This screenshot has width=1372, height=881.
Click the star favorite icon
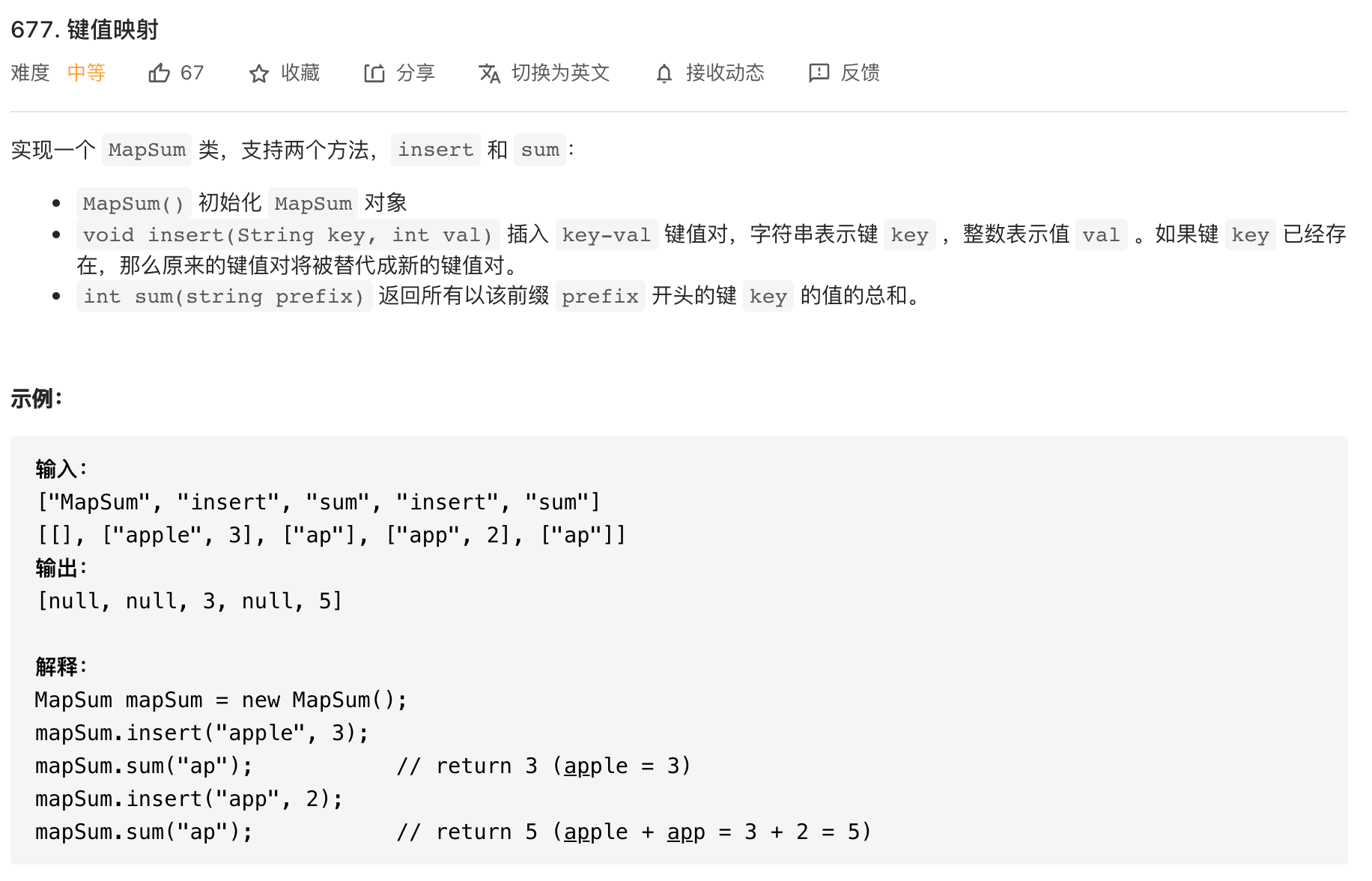click(259, 73)
